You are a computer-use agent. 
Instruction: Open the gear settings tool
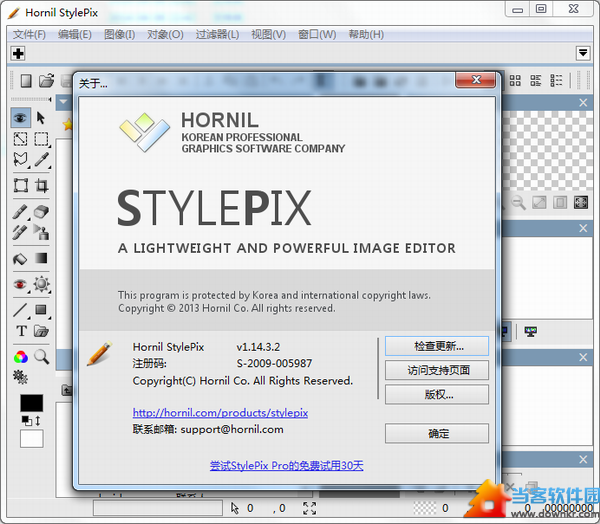20,377
